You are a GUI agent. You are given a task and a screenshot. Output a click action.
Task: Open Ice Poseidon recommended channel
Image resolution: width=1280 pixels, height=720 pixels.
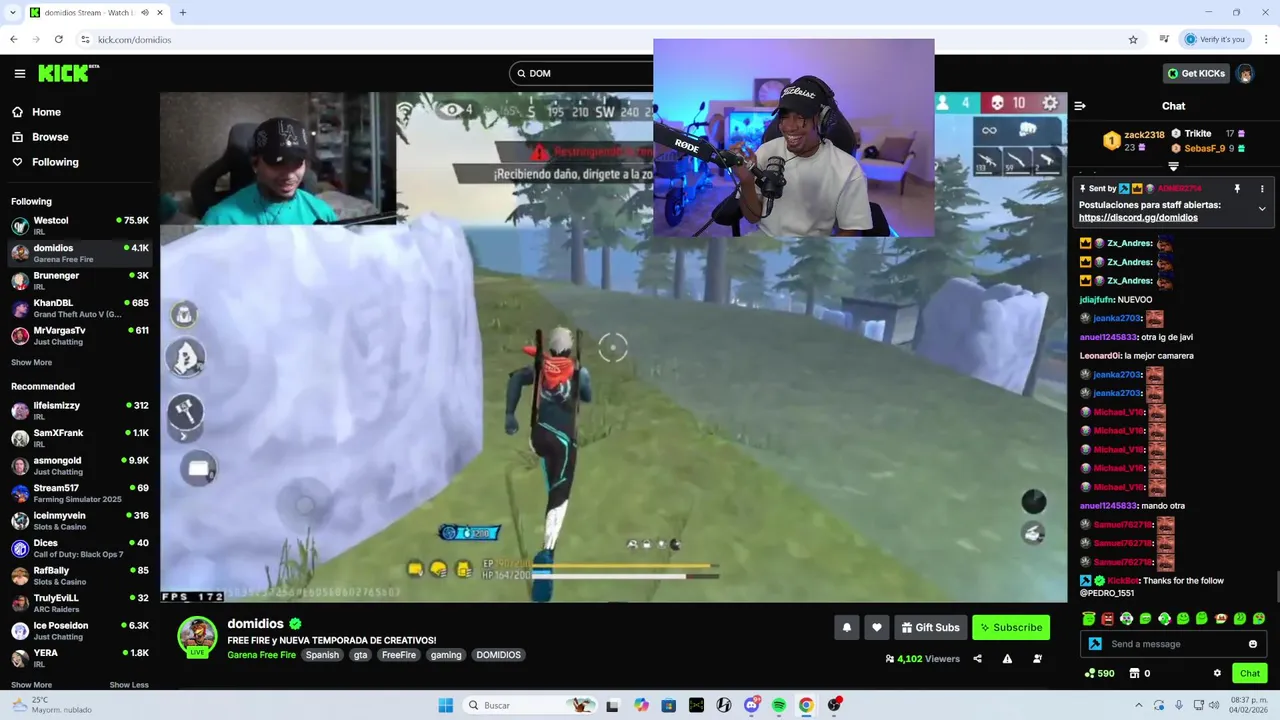[80, 630]
